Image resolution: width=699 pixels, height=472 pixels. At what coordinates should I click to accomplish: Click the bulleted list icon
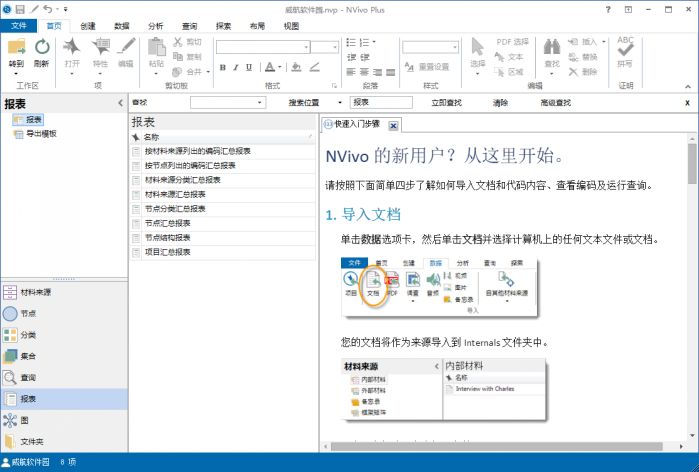351,42
